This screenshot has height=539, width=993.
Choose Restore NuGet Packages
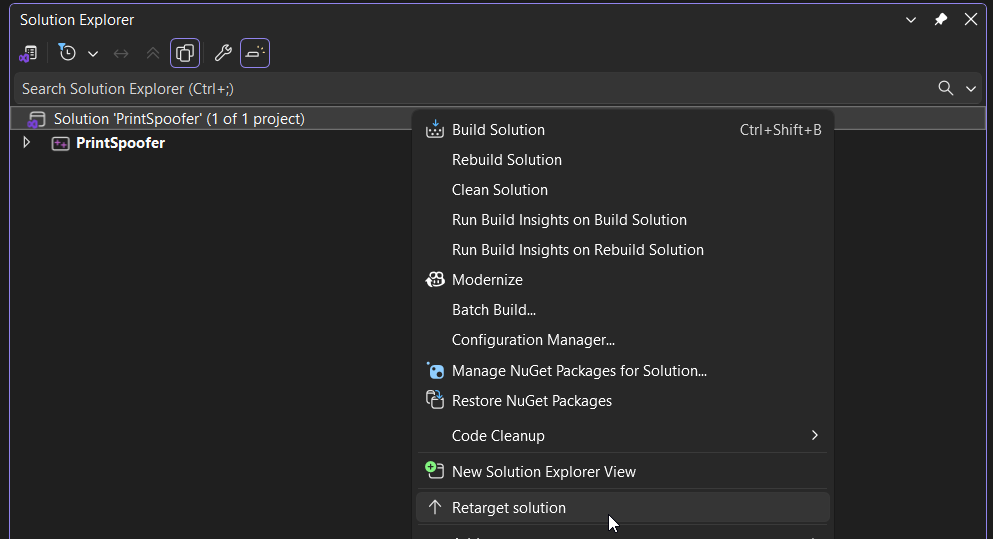pyautogui.click(x=623, y=401)
